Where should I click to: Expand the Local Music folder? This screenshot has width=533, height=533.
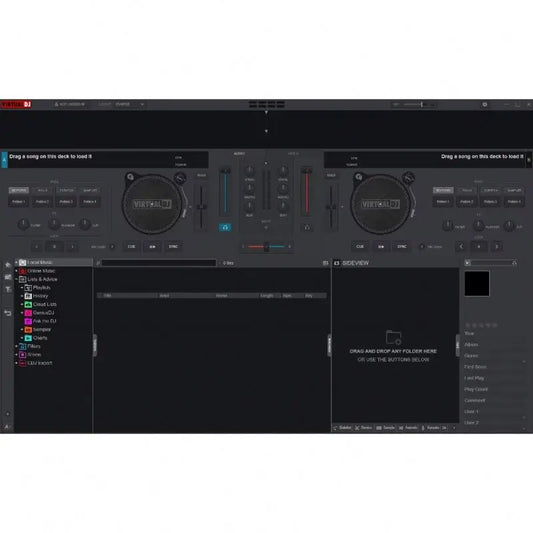pyautogui.click(x=16, y=262)
